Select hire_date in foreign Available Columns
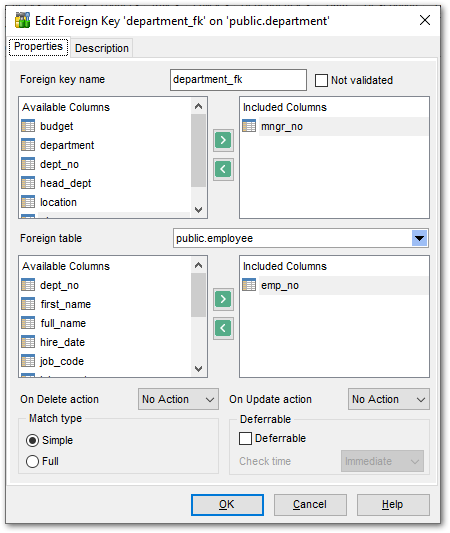 (x=63, y=342)
